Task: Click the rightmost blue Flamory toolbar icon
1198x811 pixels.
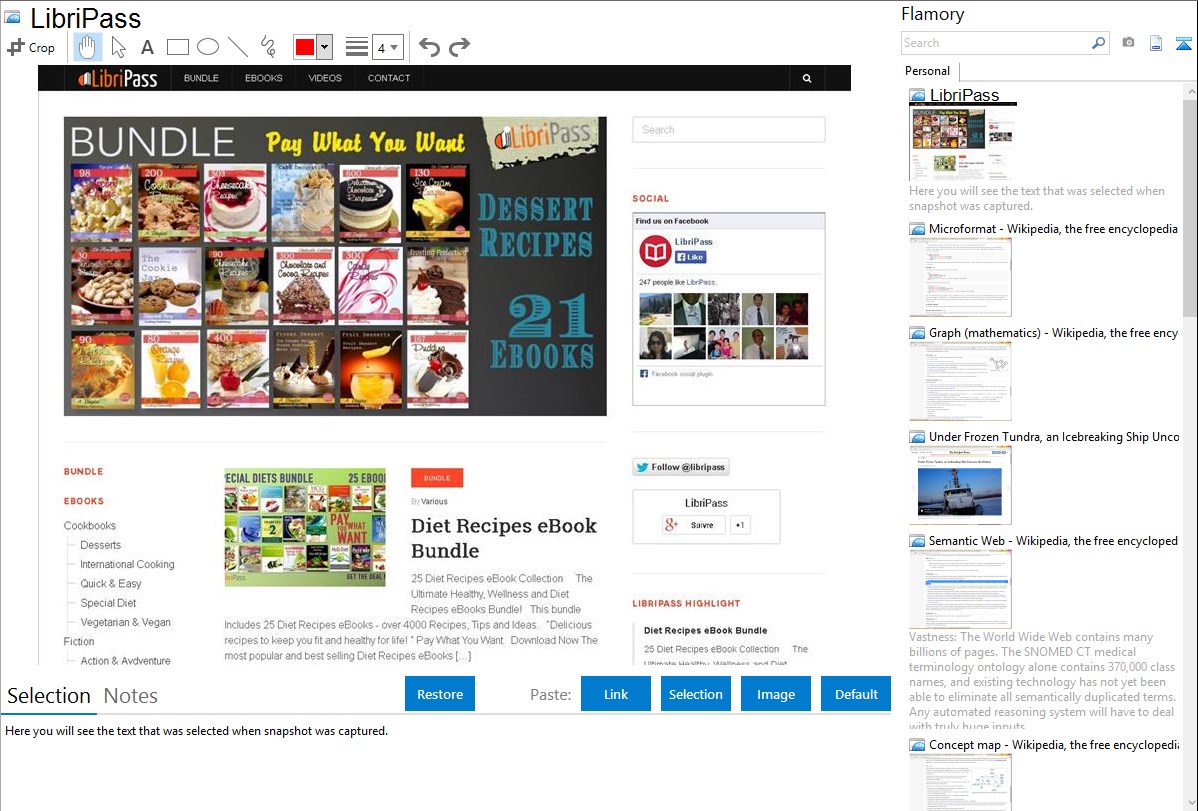Action: coord(1183,43)
